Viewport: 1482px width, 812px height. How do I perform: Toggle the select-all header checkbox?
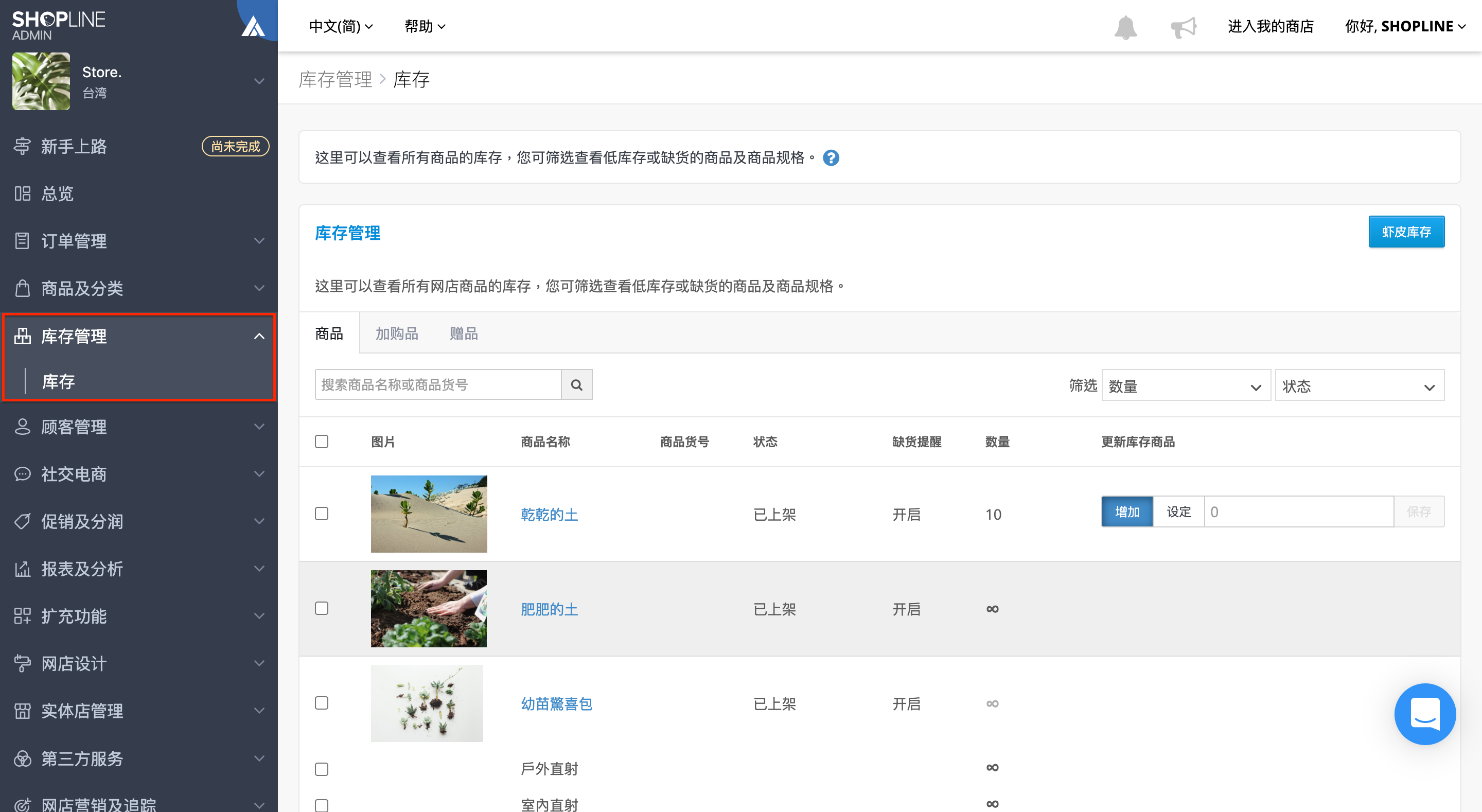click(x=322, y=442)
